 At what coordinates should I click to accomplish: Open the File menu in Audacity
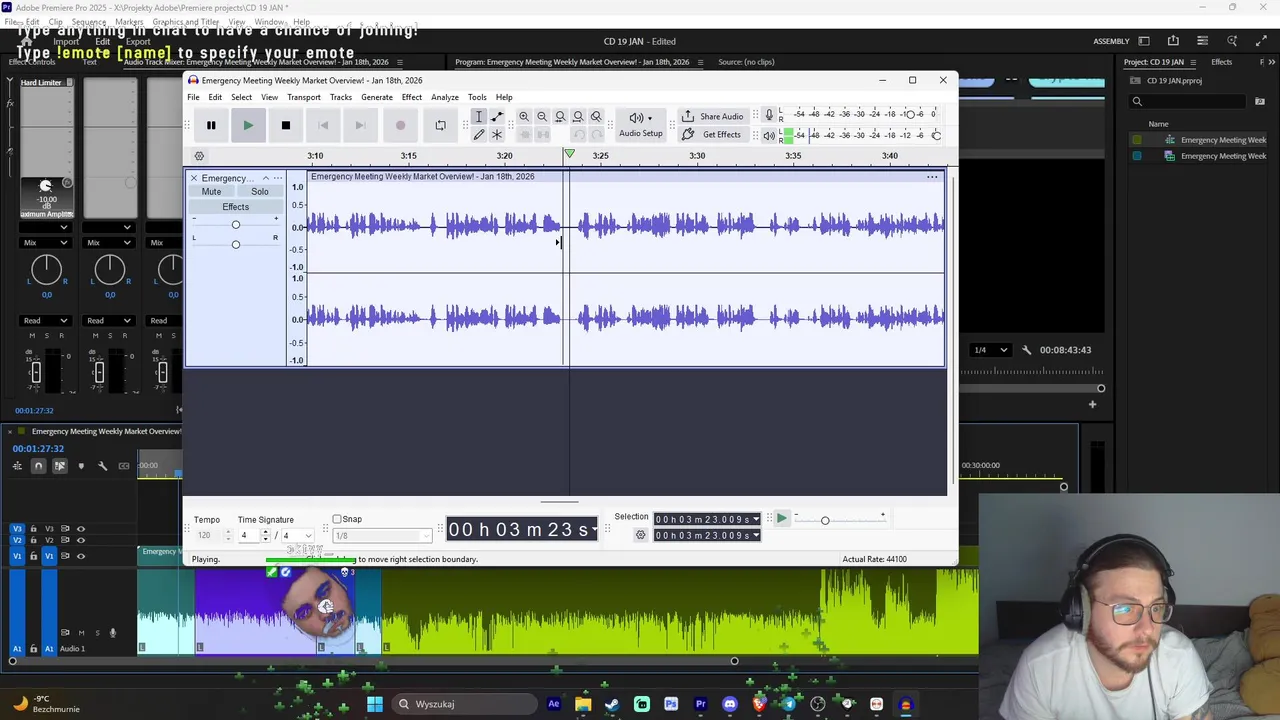coord(193,97)
